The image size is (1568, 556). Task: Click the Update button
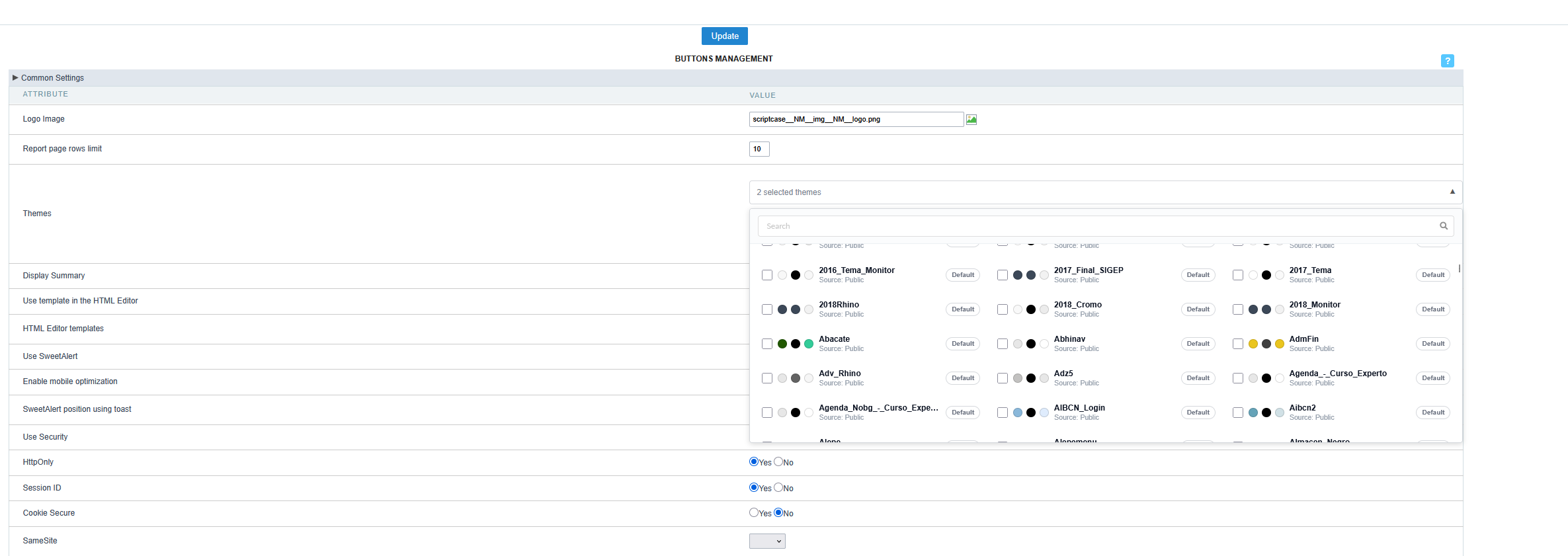click(x=725, y=36)
